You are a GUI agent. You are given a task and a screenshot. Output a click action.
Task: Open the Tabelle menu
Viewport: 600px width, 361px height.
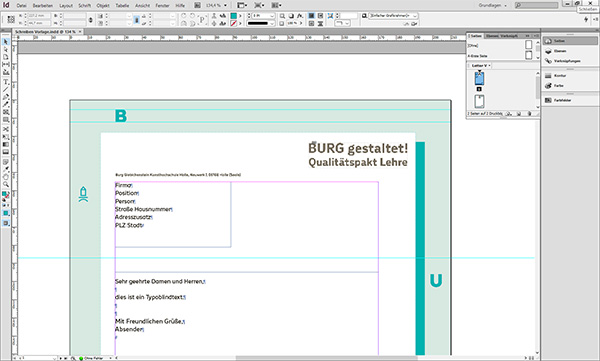(122, 6)
